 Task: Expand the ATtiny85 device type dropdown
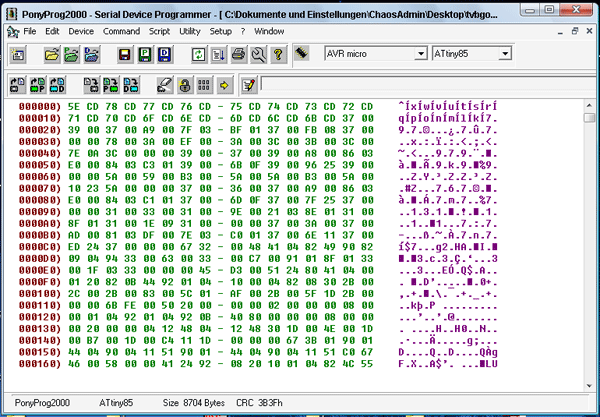tap(505, 54)
